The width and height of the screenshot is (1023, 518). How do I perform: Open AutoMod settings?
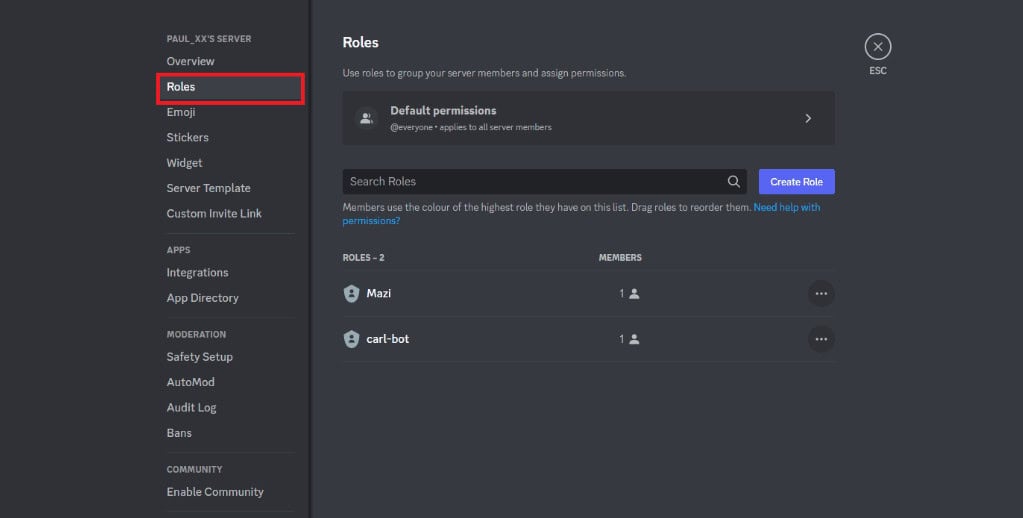(x=191, y=382)
